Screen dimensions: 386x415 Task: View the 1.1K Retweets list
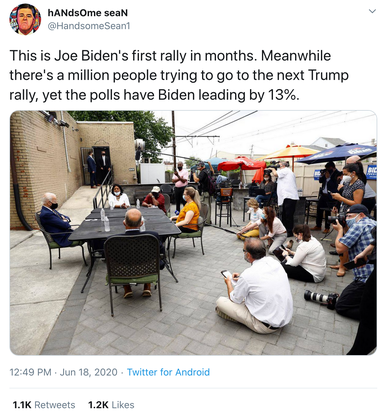pos(44,405)
